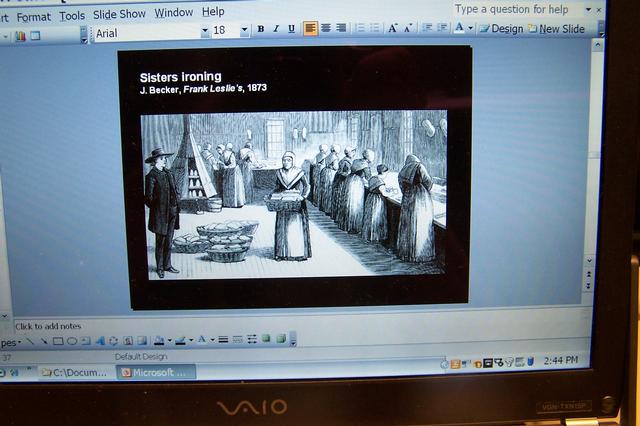Click the Microsoft PowerPoint taskbar button
The height and width of the screenshot is (426, 640).
click(x=156, y=372)
